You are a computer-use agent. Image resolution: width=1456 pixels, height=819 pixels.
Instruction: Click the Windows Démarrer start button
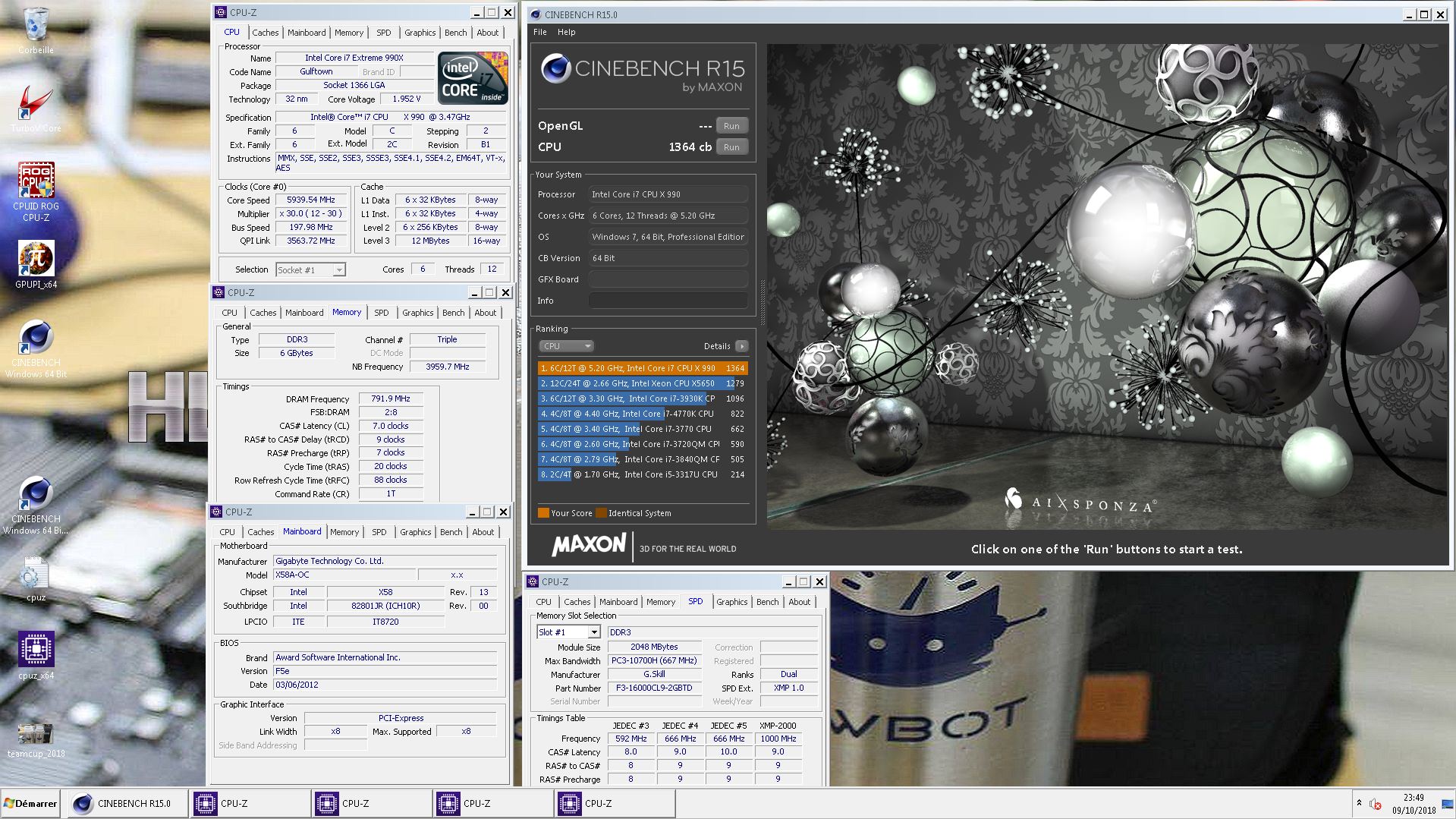pyautogui.click(x=31, y=804)
